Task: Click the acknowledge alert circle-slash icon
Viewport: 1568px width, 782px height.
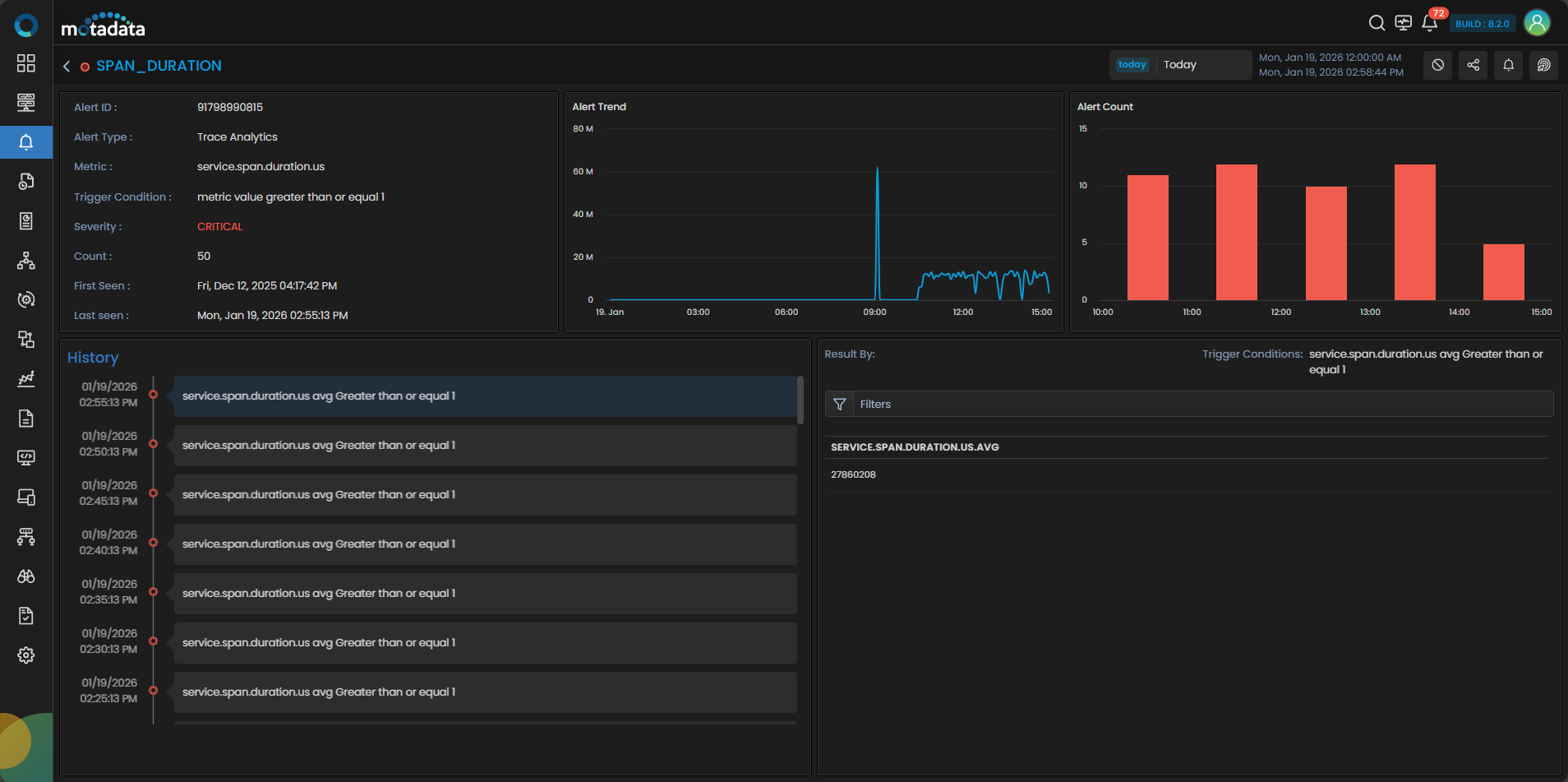Action: [x=1437, y=65]
